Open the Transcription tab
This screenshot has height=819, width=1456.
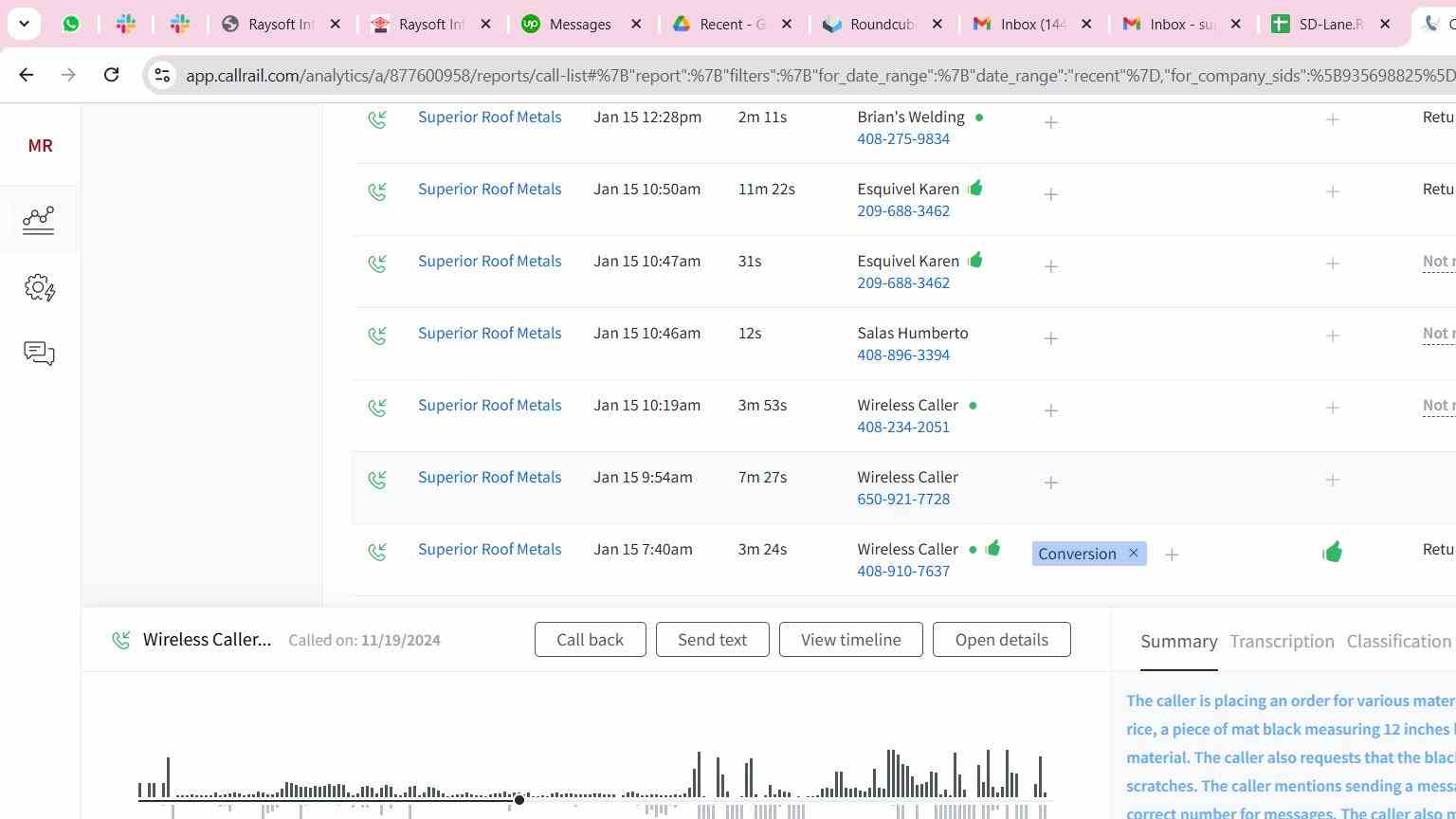click(1282, 642)
